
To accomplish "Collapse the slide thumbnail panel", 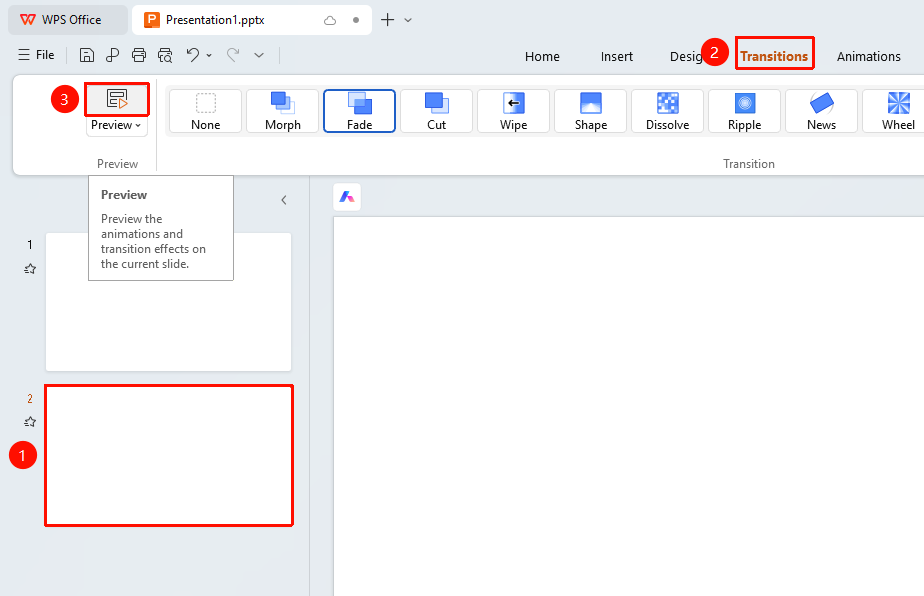I will (284, 200).
